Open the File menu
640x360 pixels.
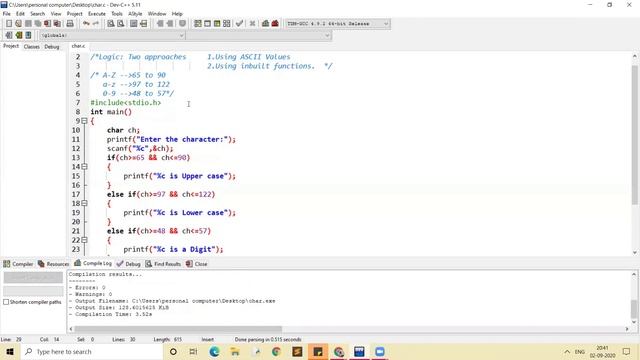click(x=7, y=14)
